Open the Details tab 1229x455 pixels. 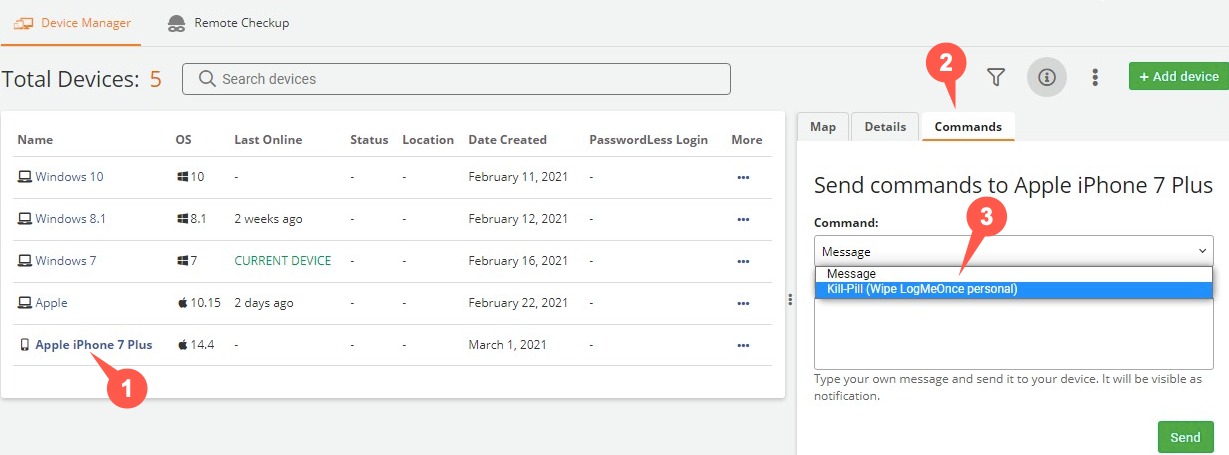(x=885, y=127)
